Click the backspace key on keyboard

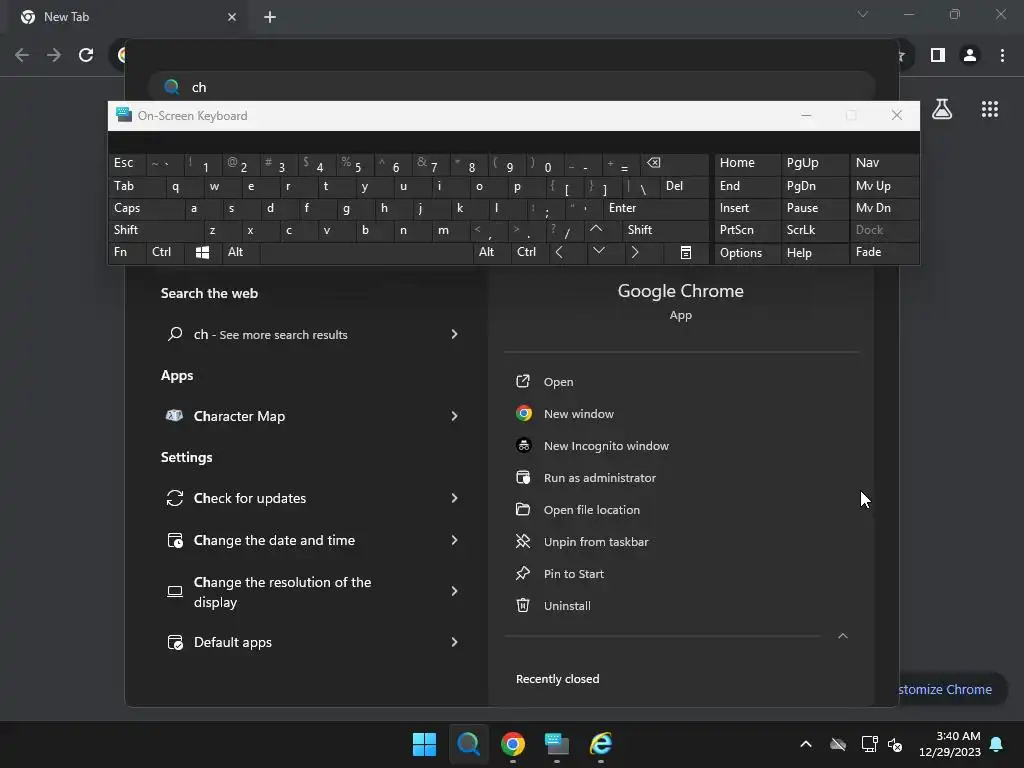click(675, 163)
